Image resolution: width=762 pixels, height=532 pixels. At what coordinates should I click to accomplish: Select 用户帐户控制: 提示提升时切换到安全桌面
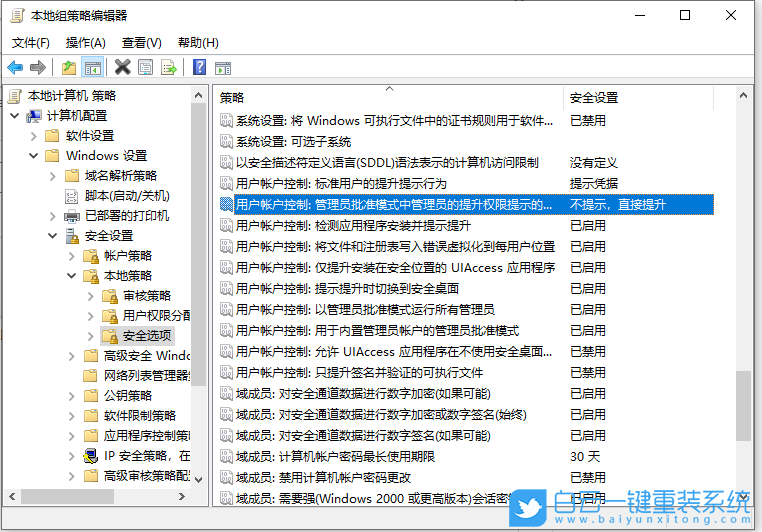click(347, 289)
